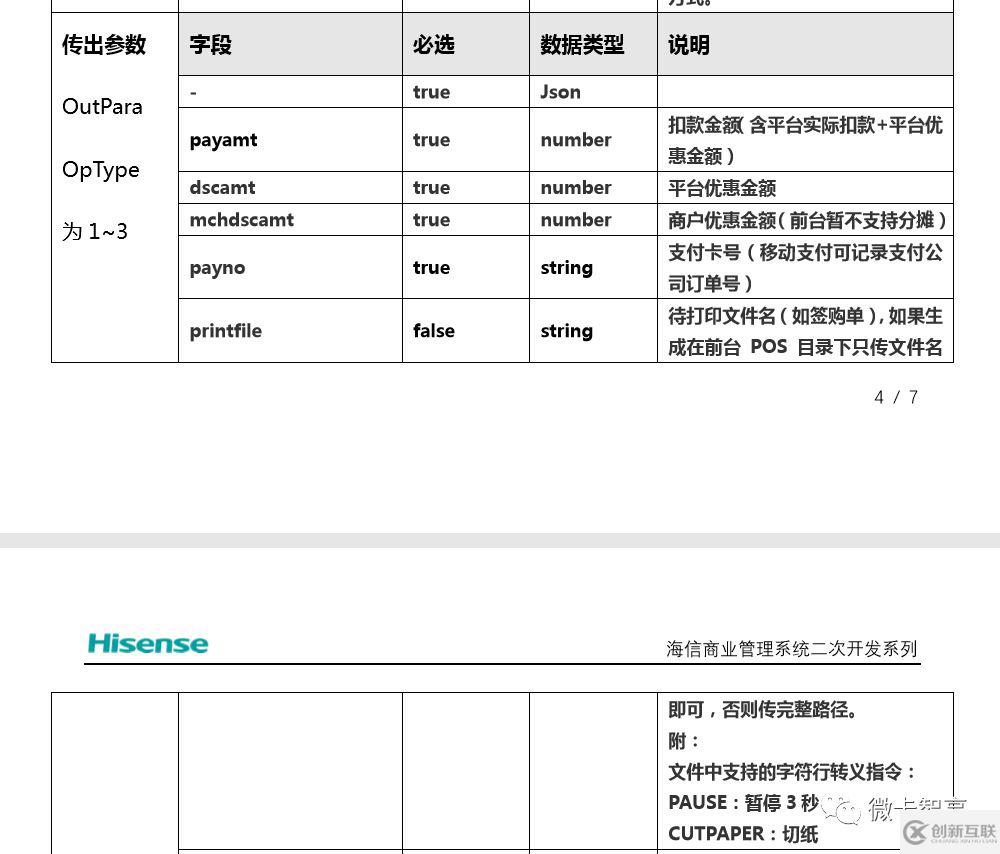Click the Hisense logo

click(147, 643)
